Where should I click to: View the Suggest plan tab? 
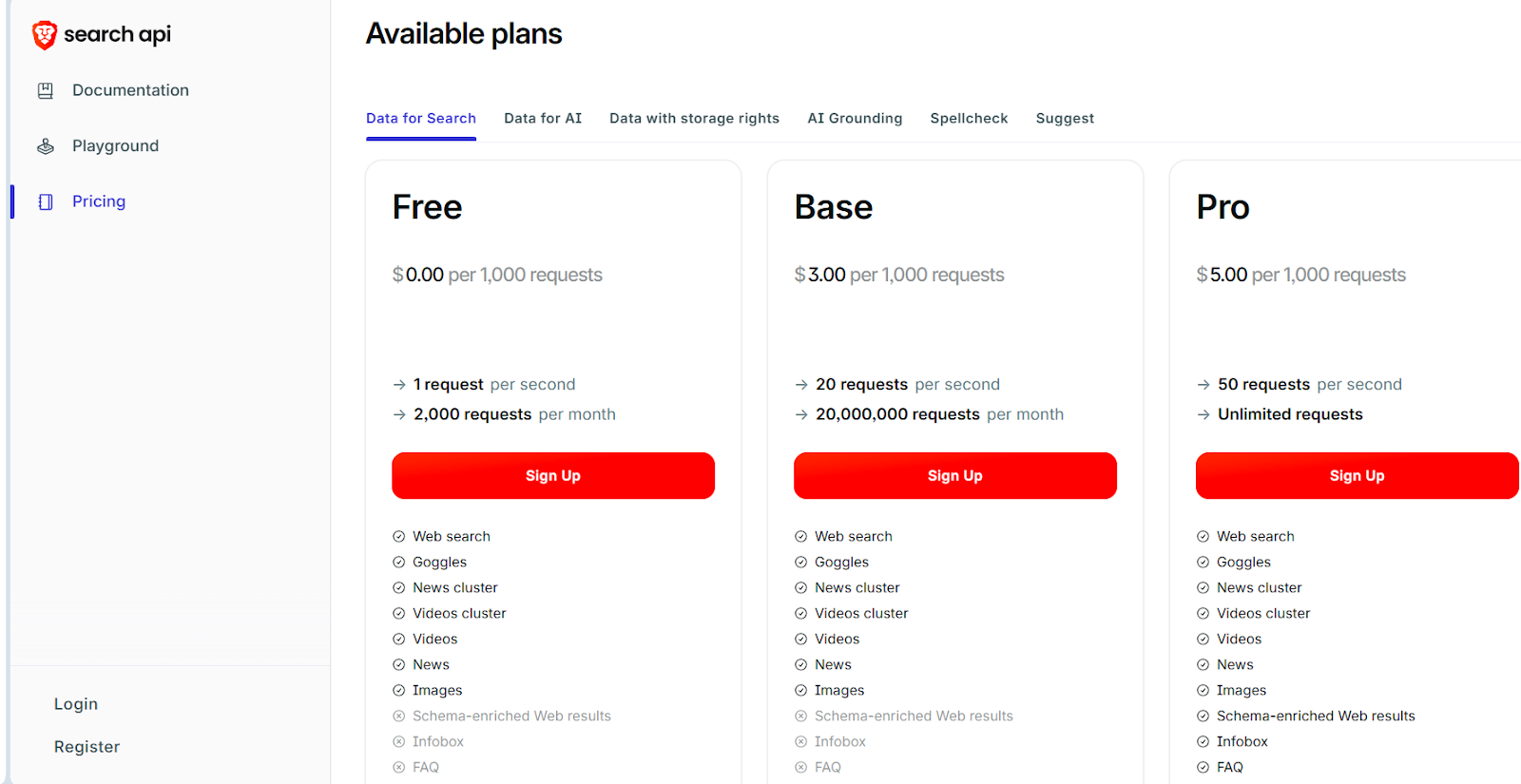(1064, 118)
